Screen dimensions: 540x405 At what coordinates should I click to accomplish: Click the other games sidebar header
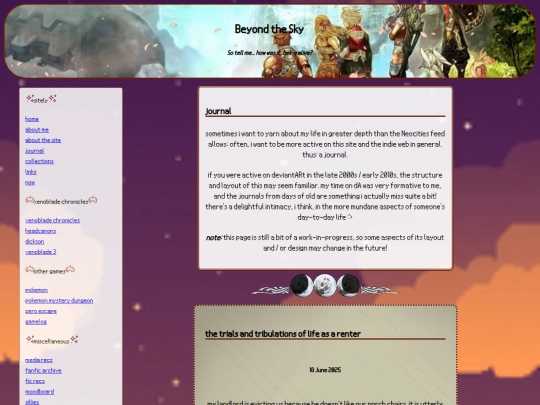50,271
